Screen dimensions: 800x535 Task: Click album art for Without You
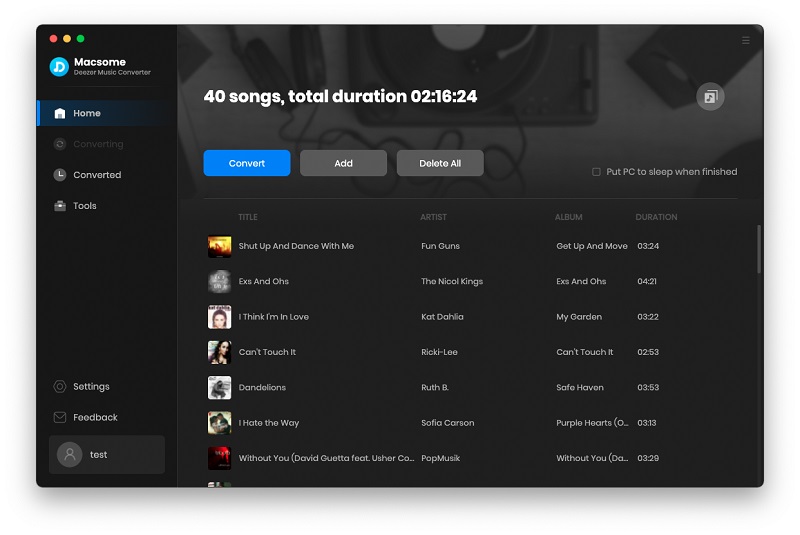[219, 458]
